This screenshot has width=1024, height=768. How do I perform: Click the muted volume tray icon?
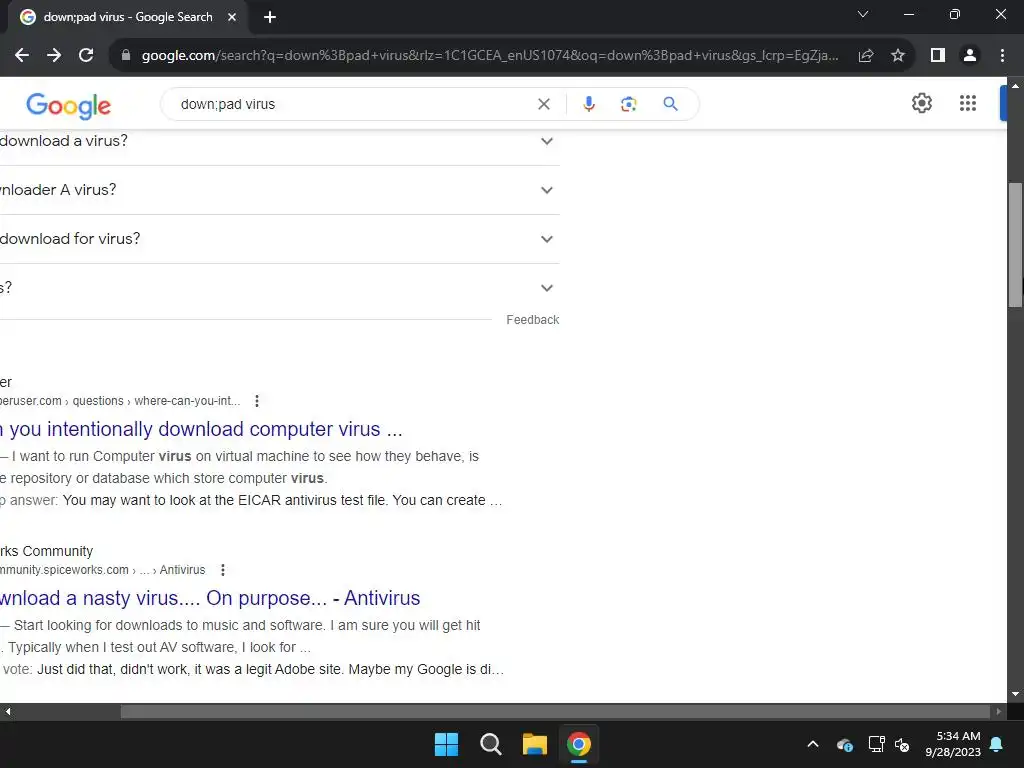point(902,744)
